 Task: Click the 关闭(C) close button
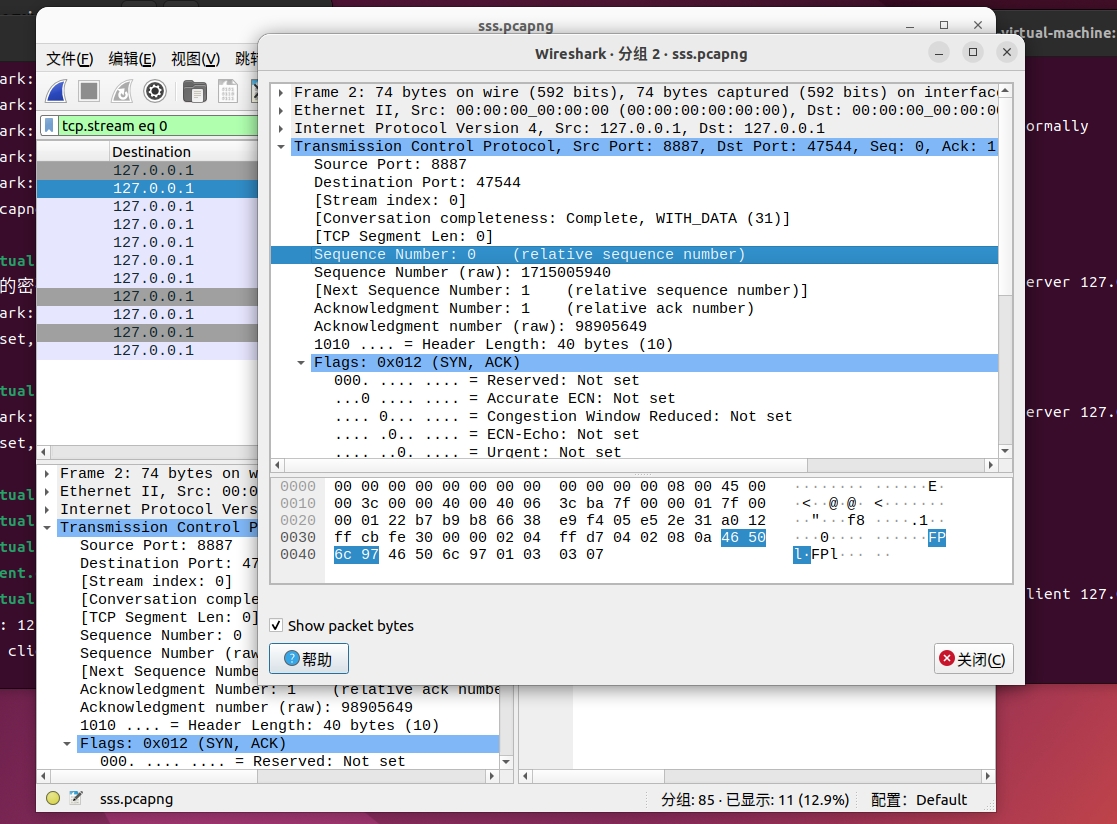coord(972,659)
